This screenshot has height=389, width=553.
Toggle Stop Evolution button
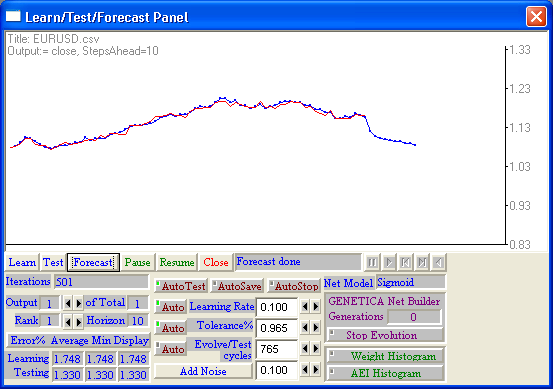point(385,335)
